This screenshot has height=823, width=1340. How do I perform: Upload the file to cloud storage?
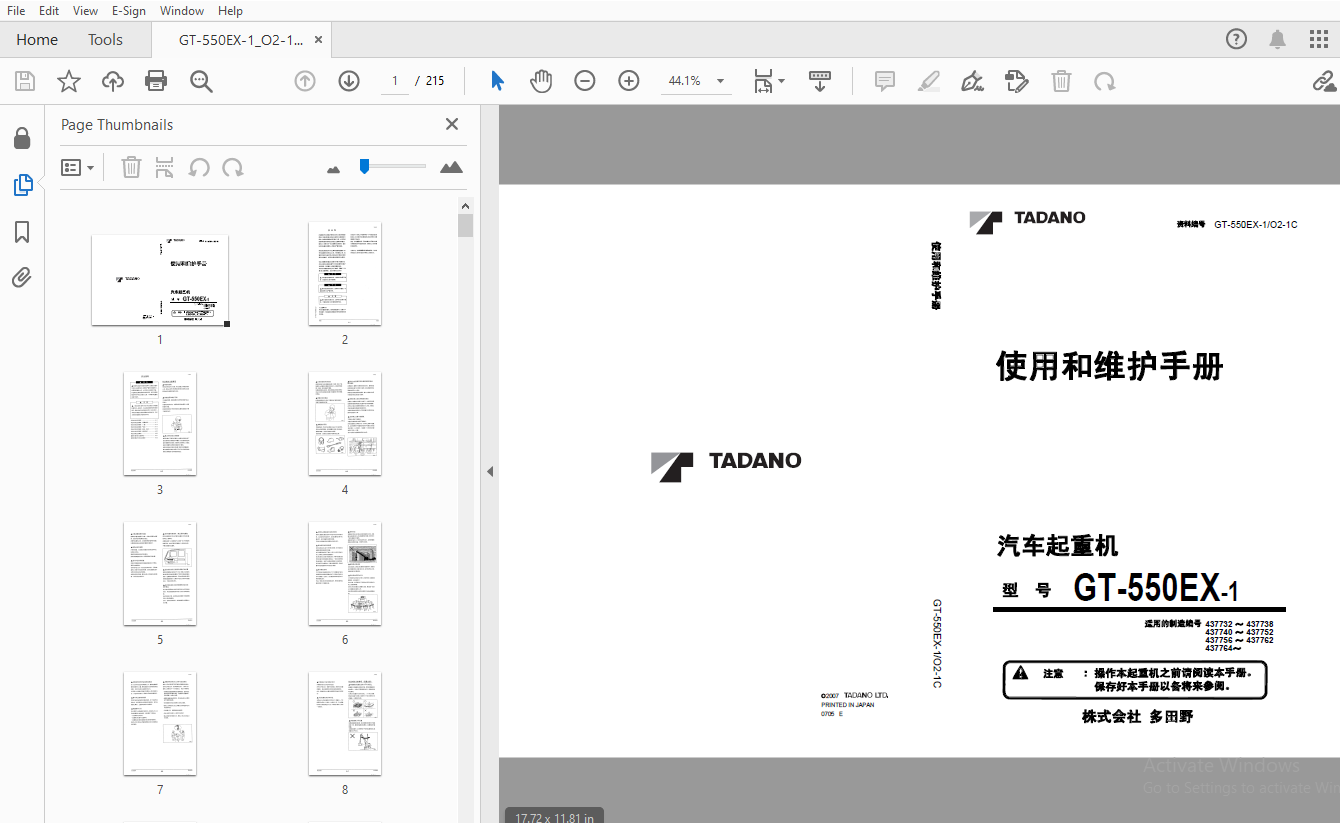coord(113,81)
